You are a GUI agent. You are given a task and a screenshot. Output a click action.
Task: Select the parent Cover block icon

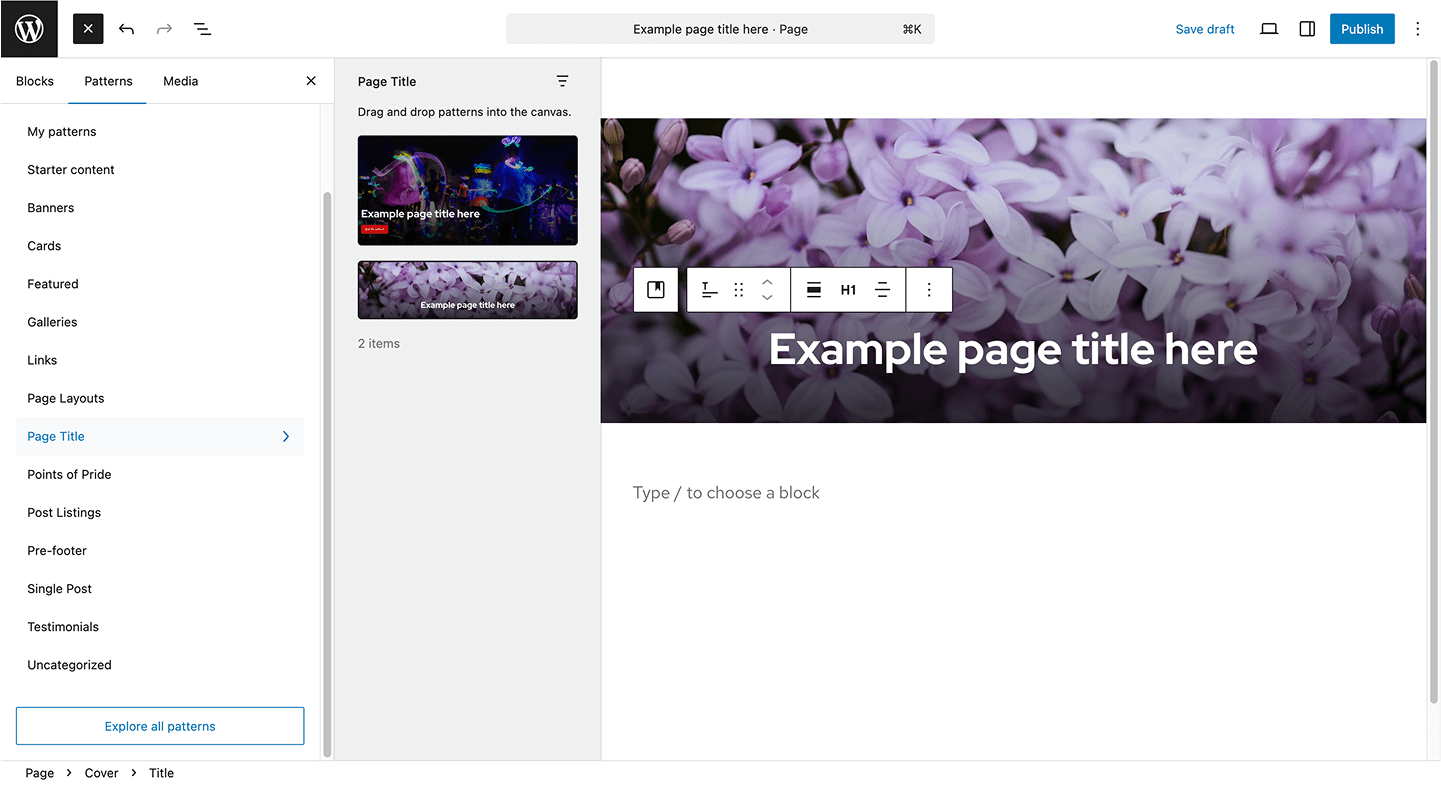pyautogui.click(x=656, y=290)
